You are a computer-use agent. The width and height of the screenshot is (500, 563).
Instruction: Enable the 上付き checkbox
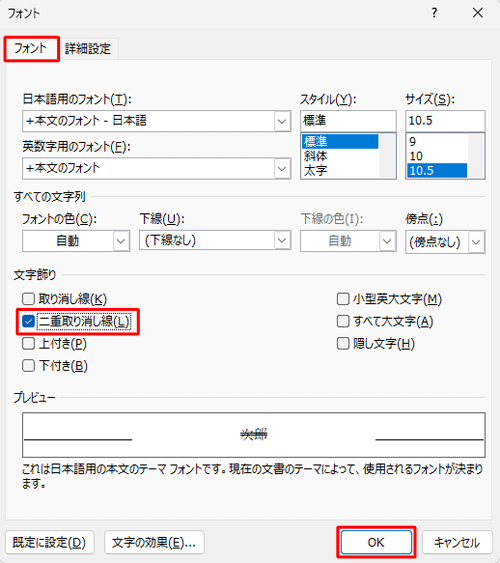pyautogui.click(x=28, y=344)
